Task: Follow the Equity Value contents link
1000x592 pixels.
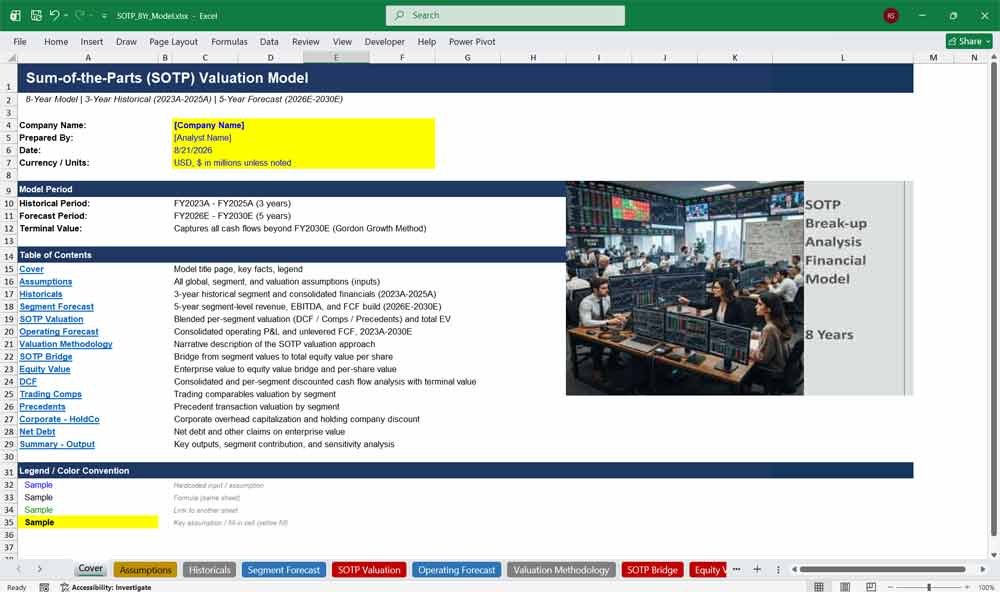Action: point(45,369)
